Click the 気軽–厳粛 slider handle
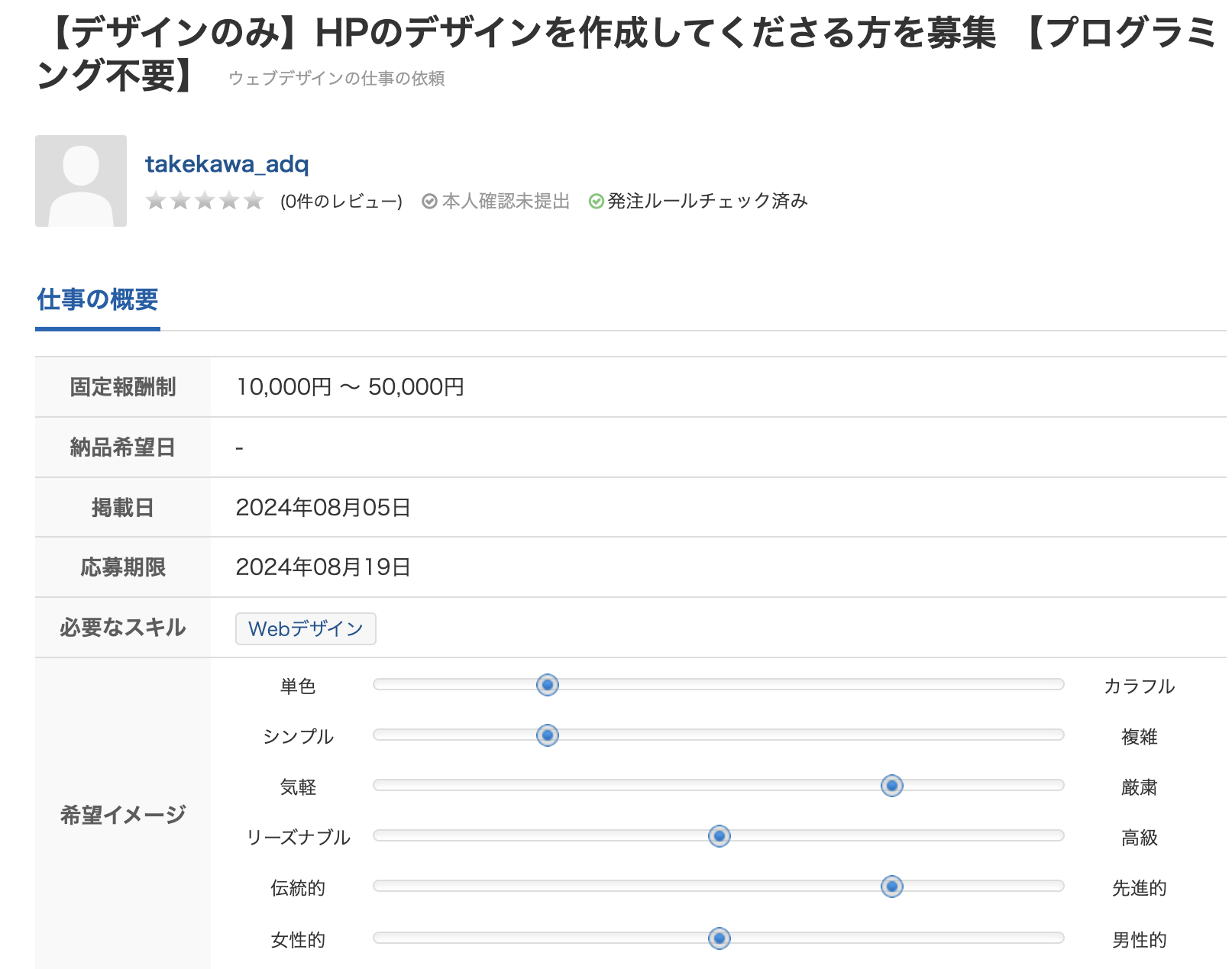1232x969 pixels. [x=892, y=786]
